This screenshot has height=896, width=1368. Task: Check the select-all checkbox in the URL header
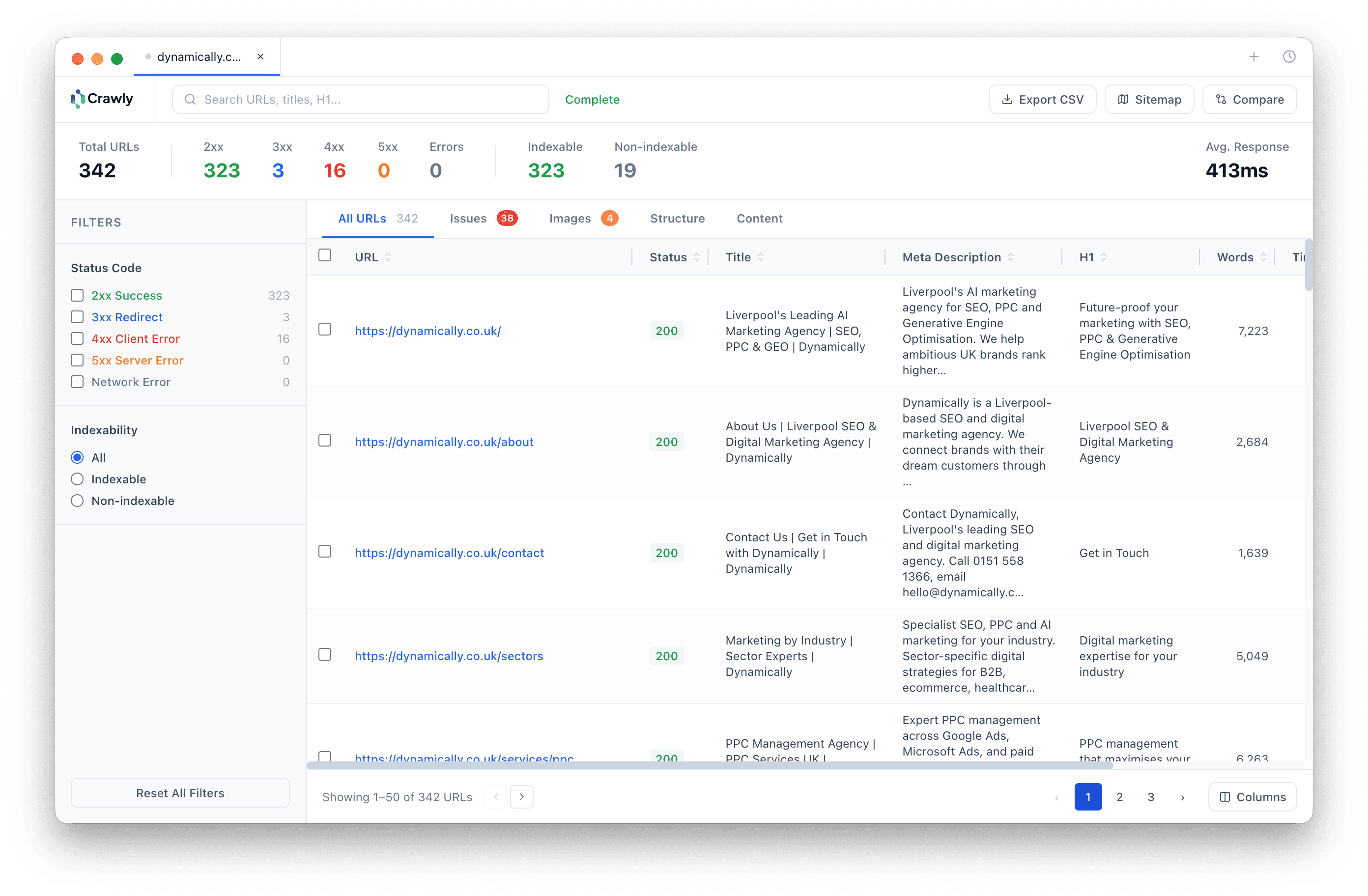325,254
